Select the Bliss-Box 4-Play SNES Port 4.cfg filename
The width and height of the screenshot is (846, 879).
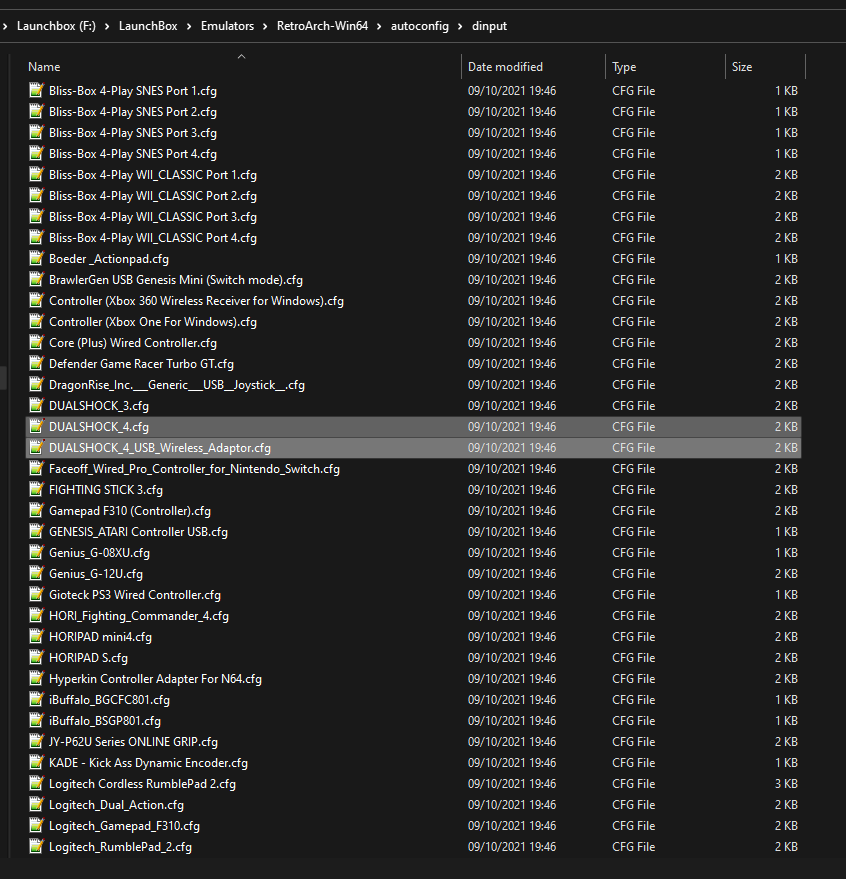[133, 154]
